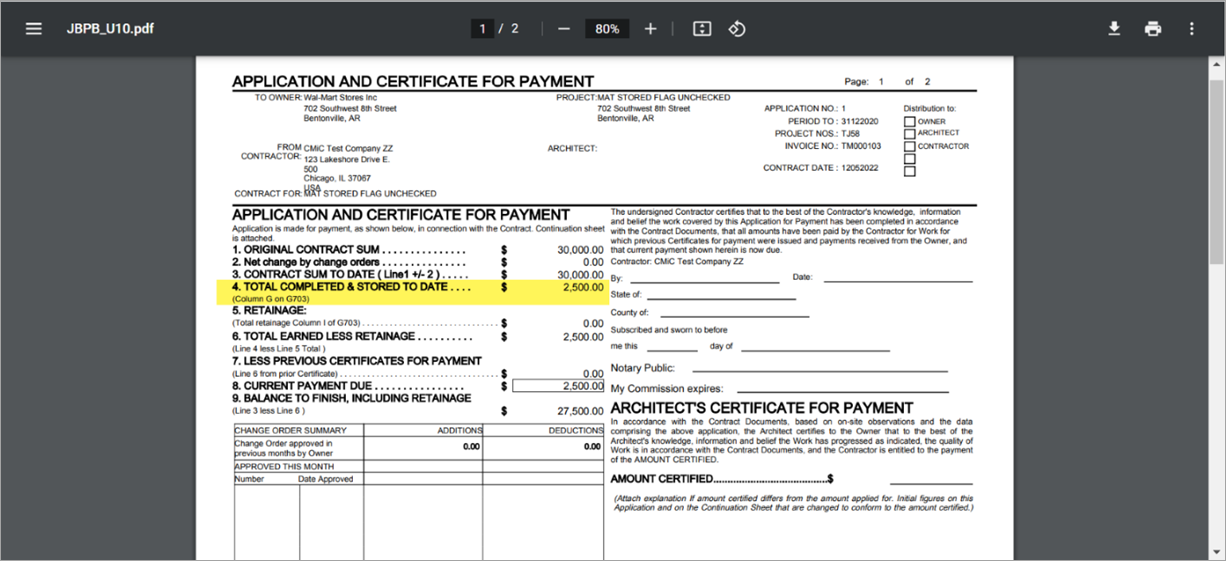
Task: Check the CONTRACTOR distribution checkbox
Action: point(909,146)
